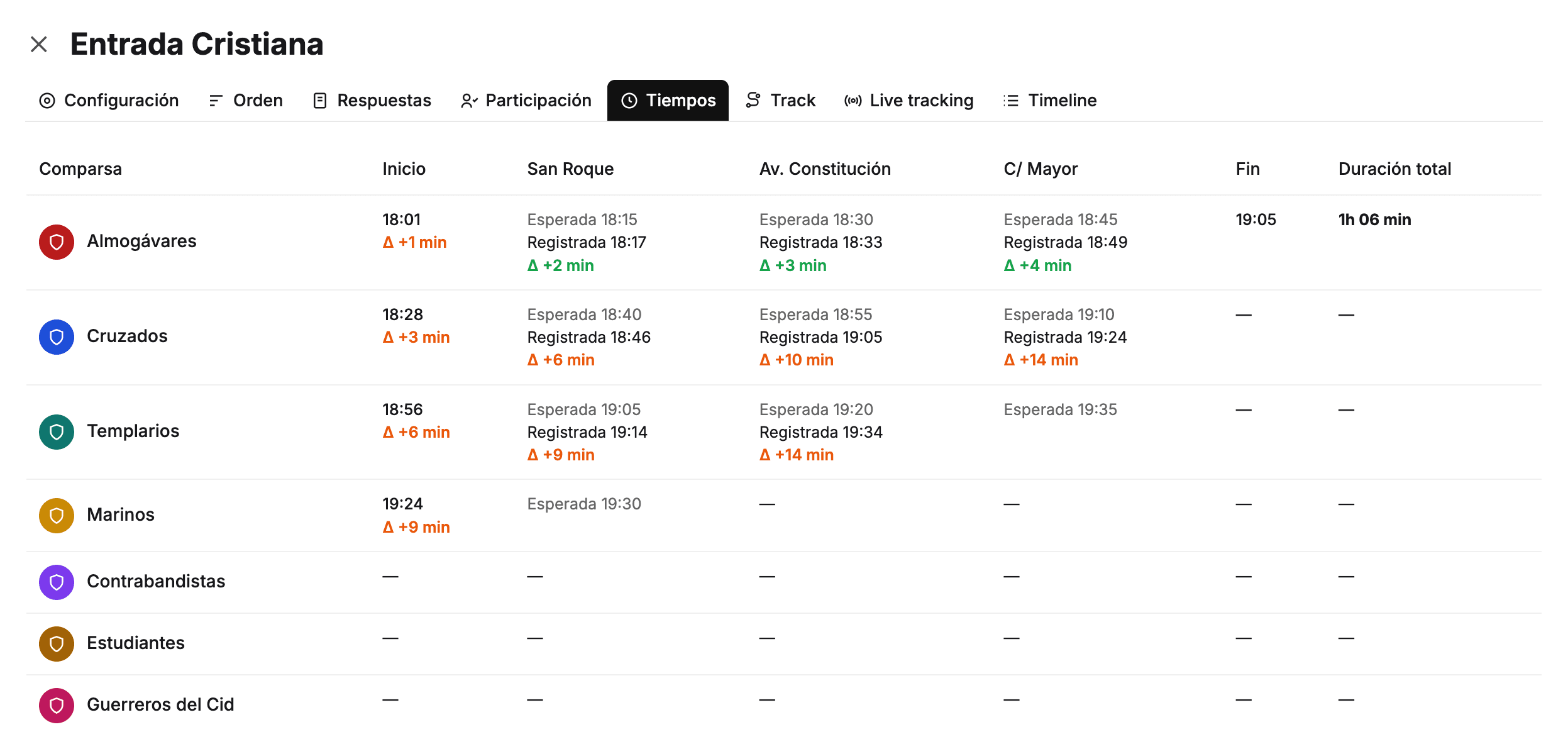The width and height of the screenshot is (1568, 744).
Task: Click the Duración total column header
Action: tap(1394, 169)
